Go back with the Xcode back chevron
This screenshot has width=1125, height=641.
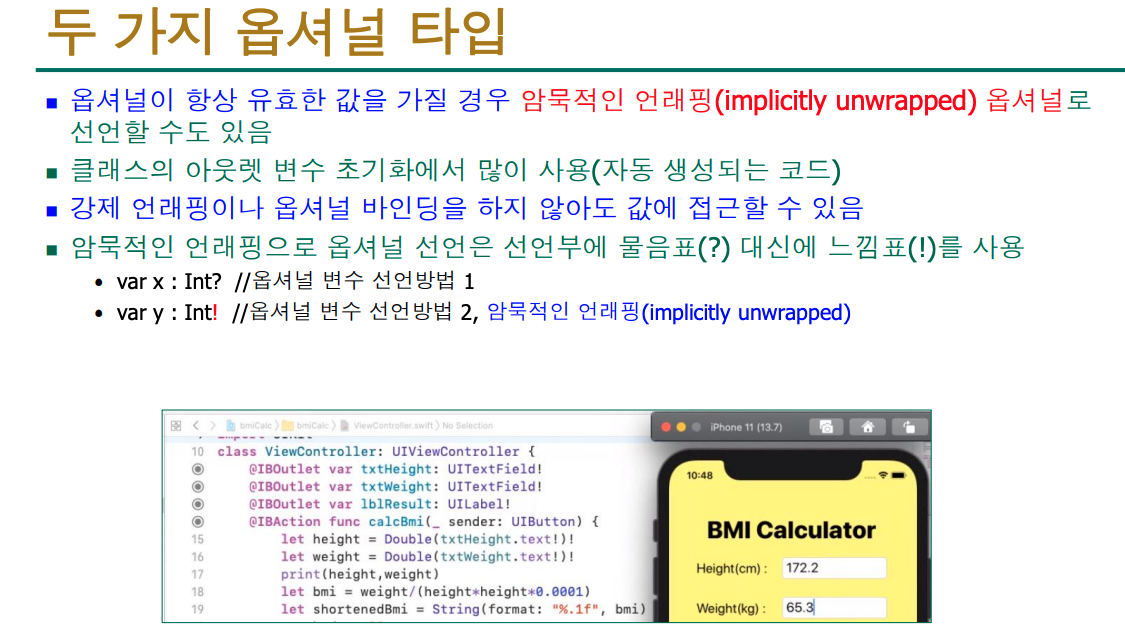(196, 426)
